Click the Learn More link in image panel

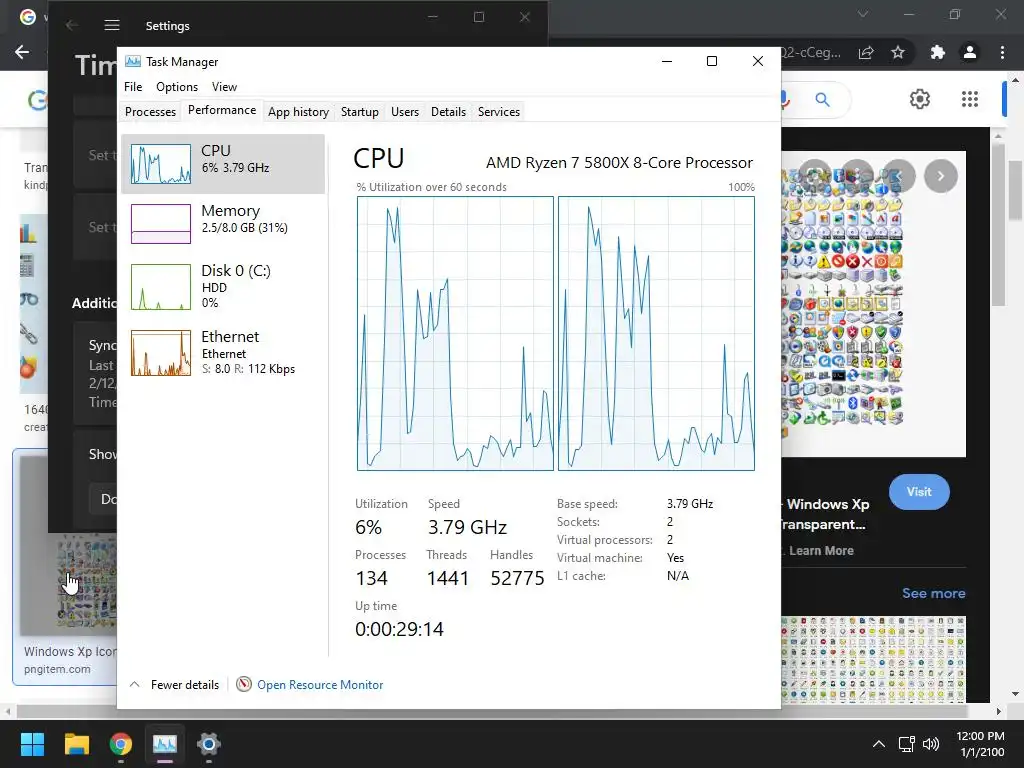821,551
